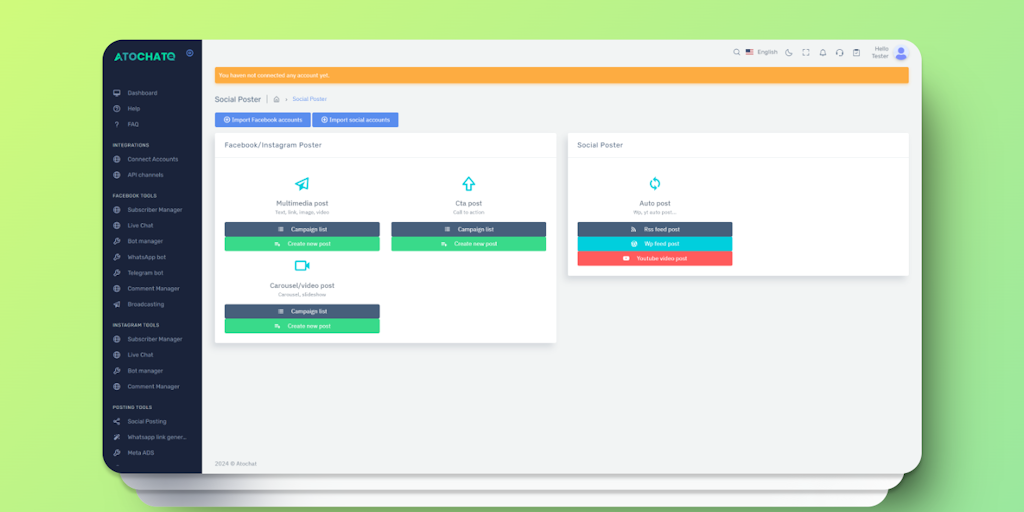This screenshot has height=512, width=1024.
Task: Open Campaign list under Carousel/video post
Action: pos(302,312)
